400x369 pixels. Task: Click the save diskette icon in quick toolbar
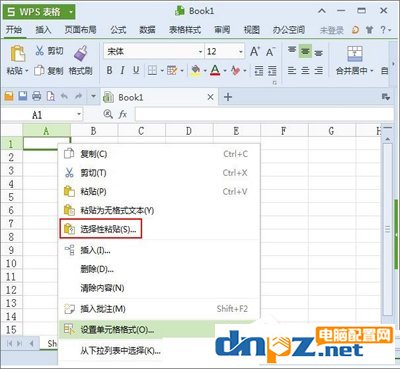[23, 96]
